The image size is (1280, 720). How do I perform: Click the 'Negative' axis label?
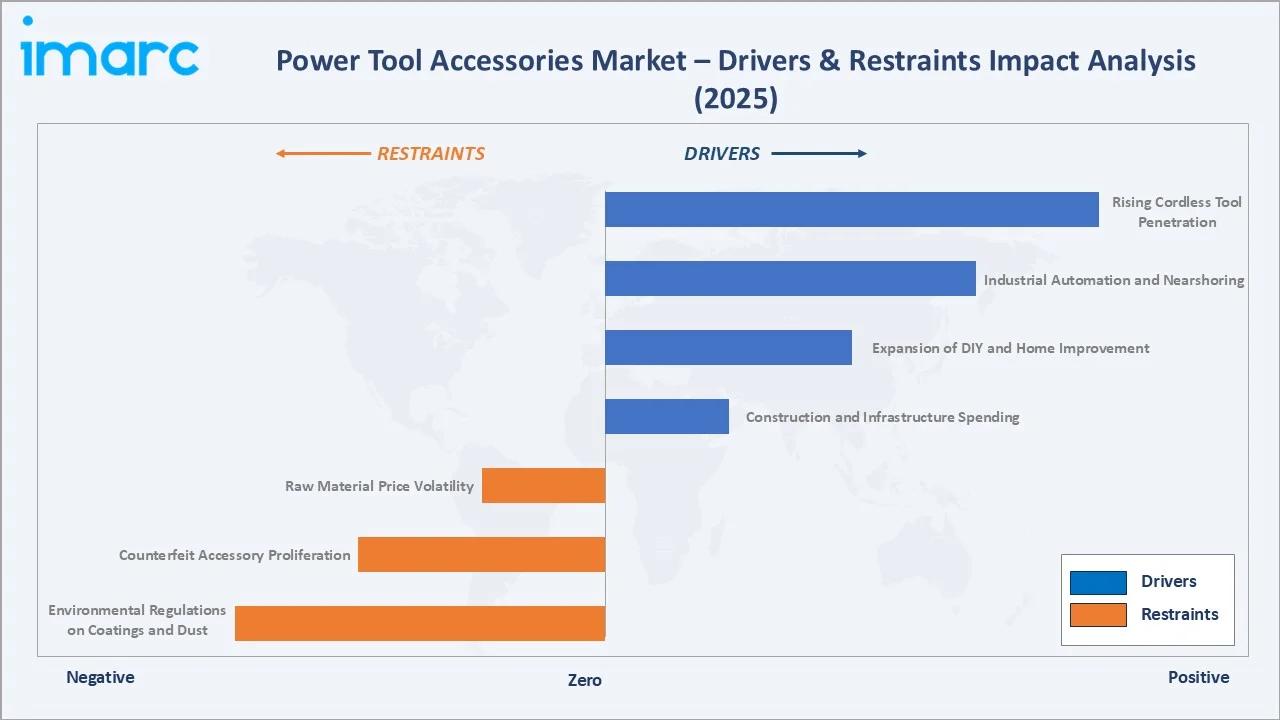tap(100, 677)
